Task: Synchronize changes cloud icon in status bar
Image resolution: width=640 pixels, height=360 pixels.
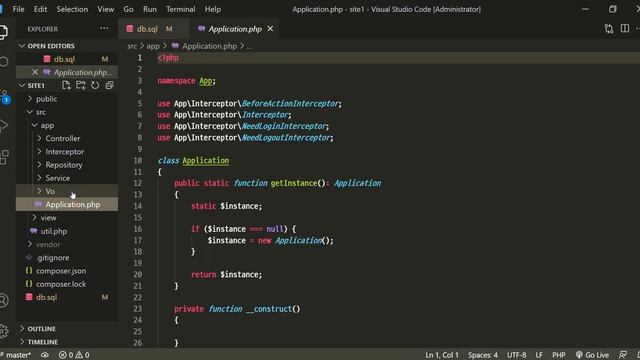Action: pyautogui.click(x=45, y=355)
